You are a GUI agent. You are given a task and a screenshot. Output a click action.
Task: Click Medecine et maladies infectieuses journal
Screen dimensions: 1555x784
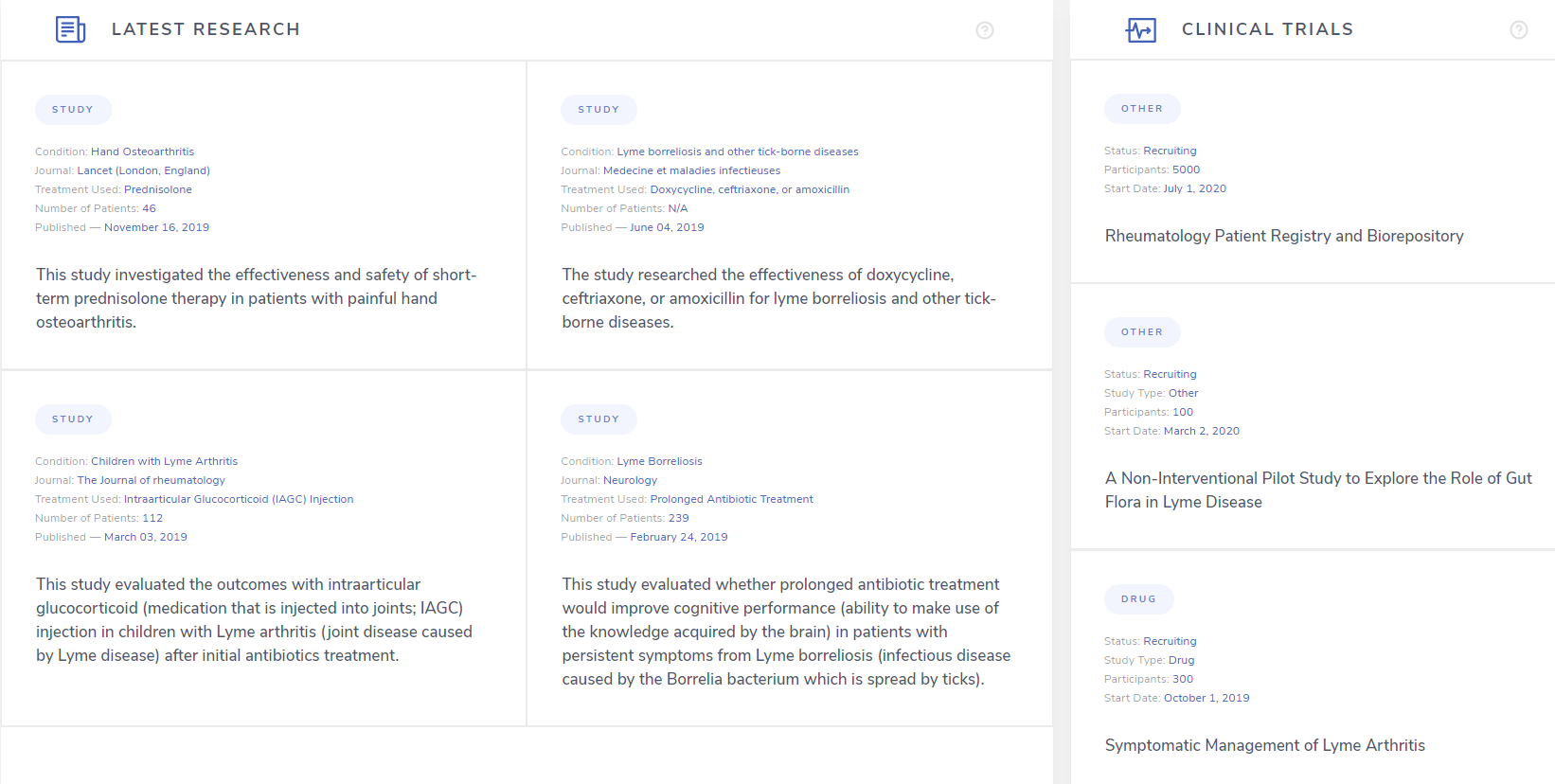(691, 170)
